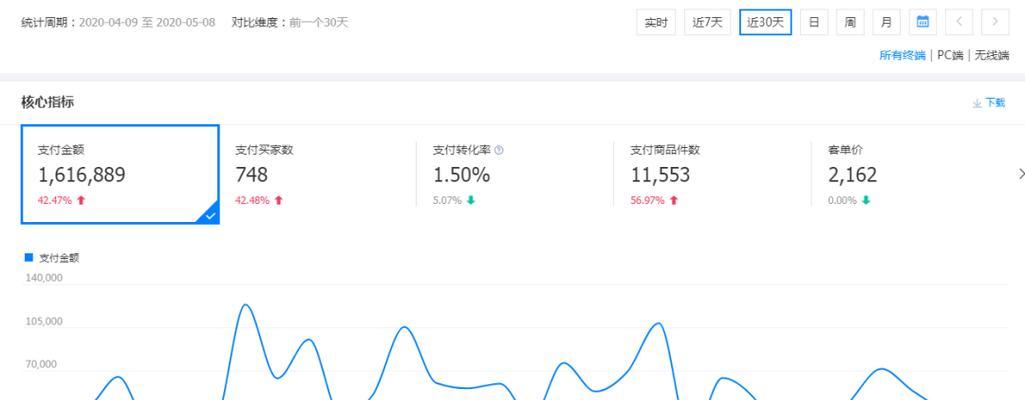This screenshot has height=400, width=1025.
Task: Click the download icon beside 下载
Action: [977, 103]
